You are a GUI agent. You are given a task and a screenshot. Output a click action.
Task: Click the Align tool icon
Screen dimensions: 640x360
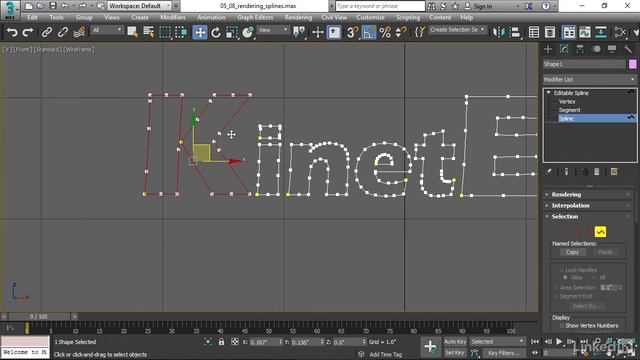pyautogui.click(x=515, y=32)
